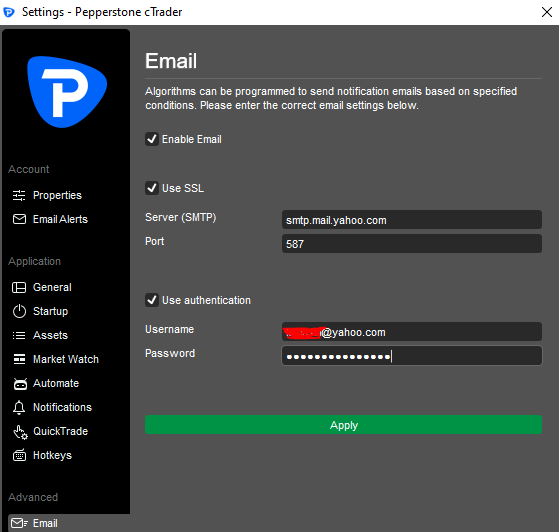
Task: Click the Server (SMTP) input field
Action: (x=412, y=220)
